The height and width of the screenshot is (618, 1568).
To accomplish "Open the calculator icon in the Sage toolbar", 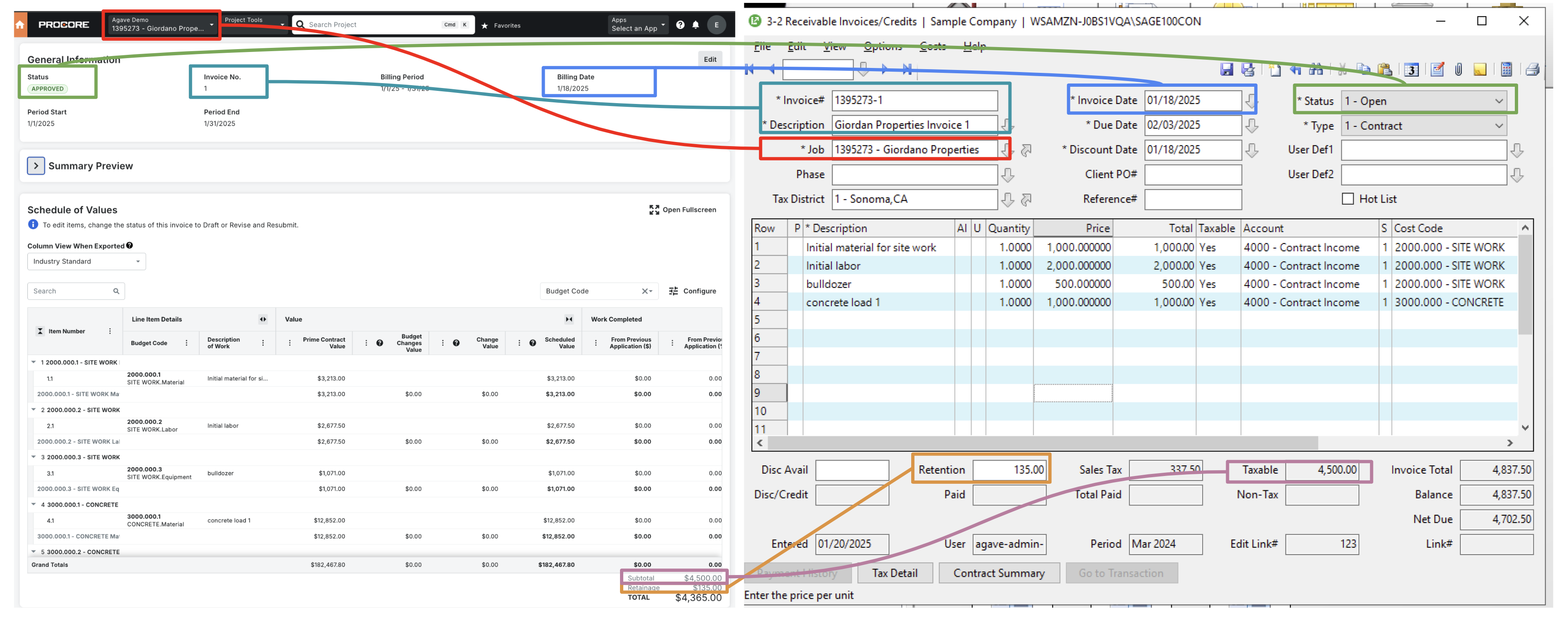I will tap(1507, 70).
